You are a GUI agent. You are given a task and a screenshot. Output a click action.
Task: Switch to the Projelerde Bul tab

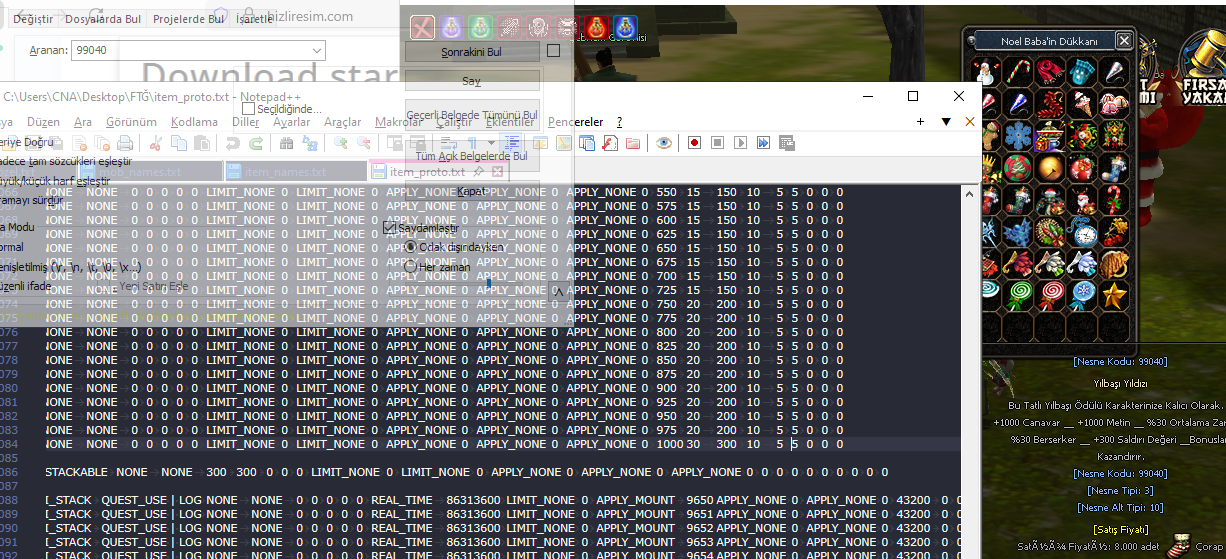188,19
